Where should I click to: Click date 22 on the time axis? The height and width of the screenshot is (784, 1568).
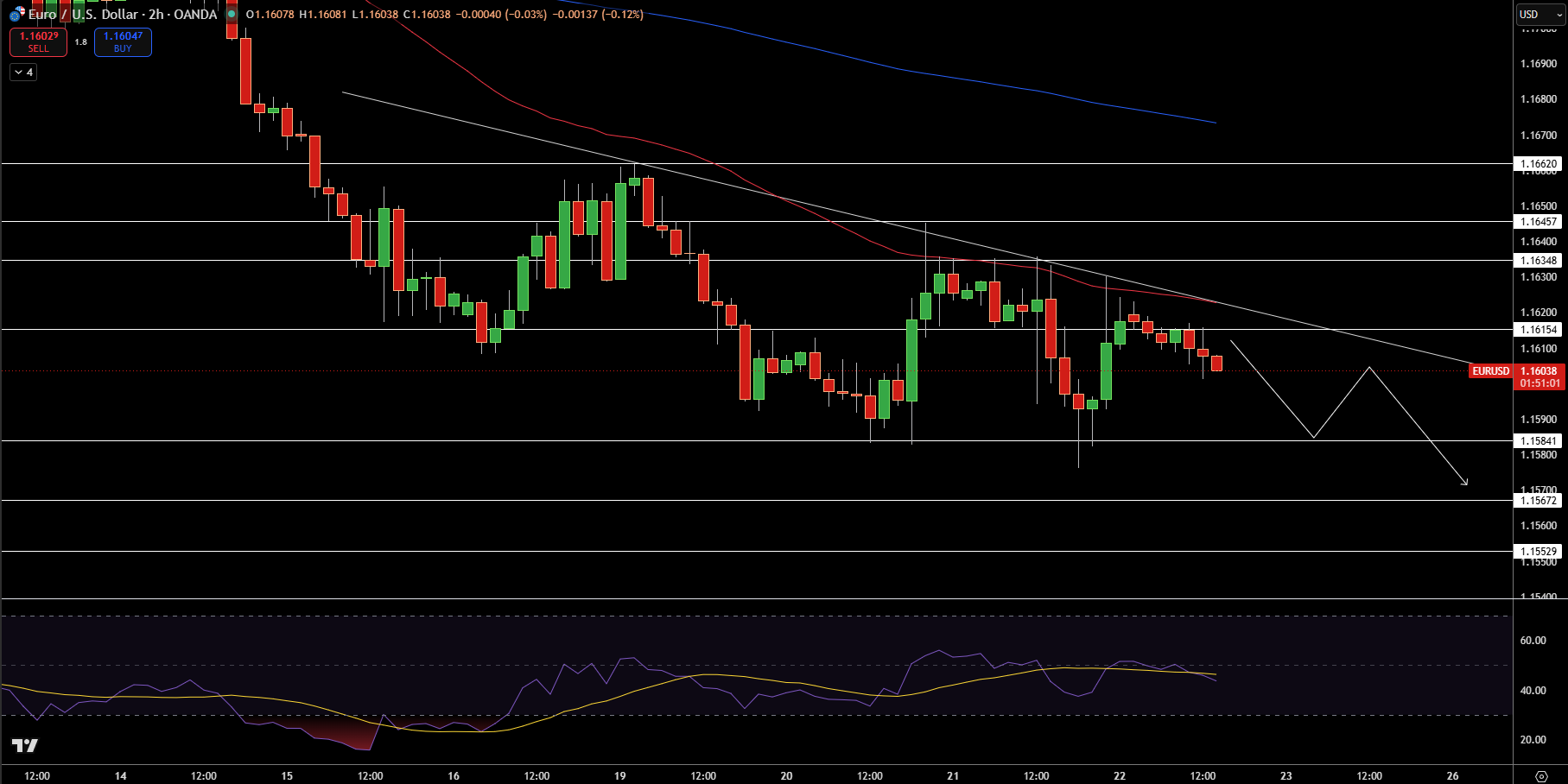tap(1120, 775)
